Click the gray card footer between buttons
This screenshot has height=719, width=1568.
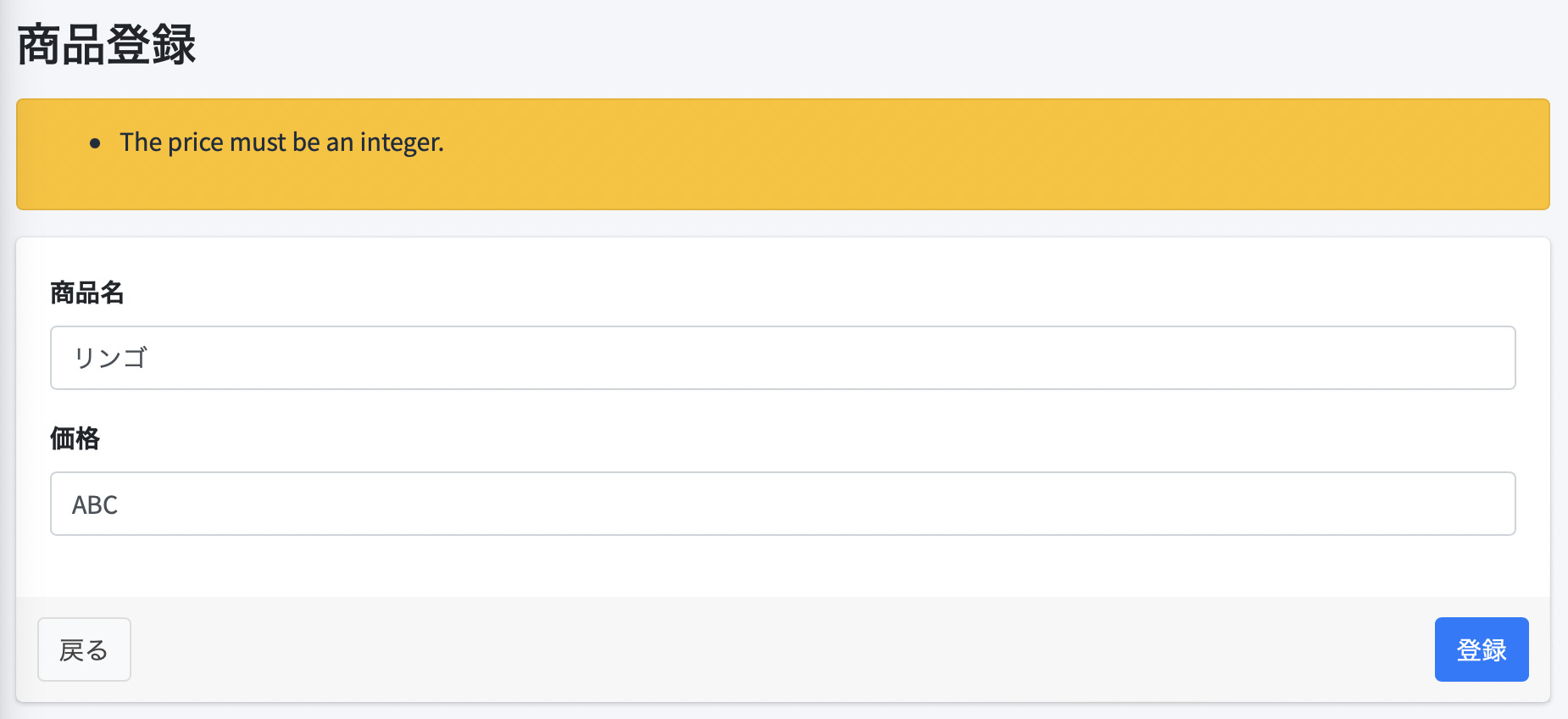tap(783, 649)
